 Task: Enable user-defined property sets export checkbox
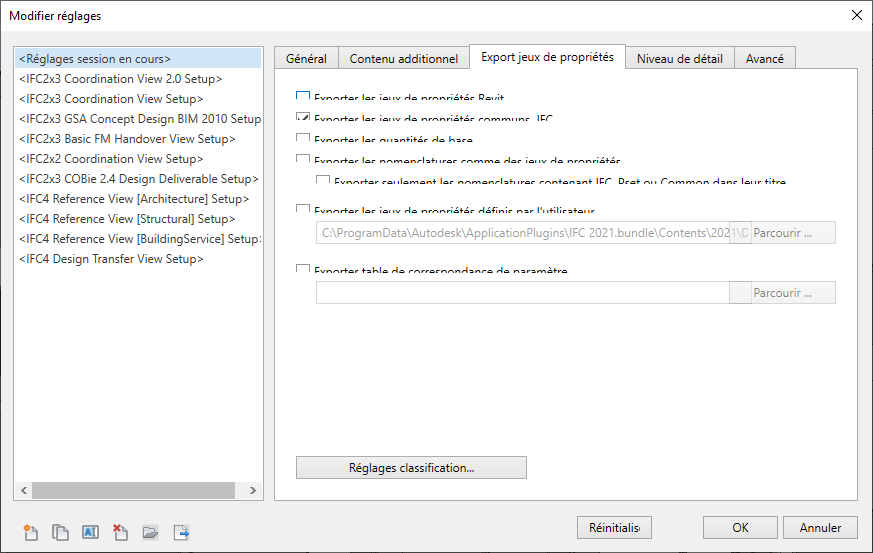pyautogui.click(x=303, y=209)
